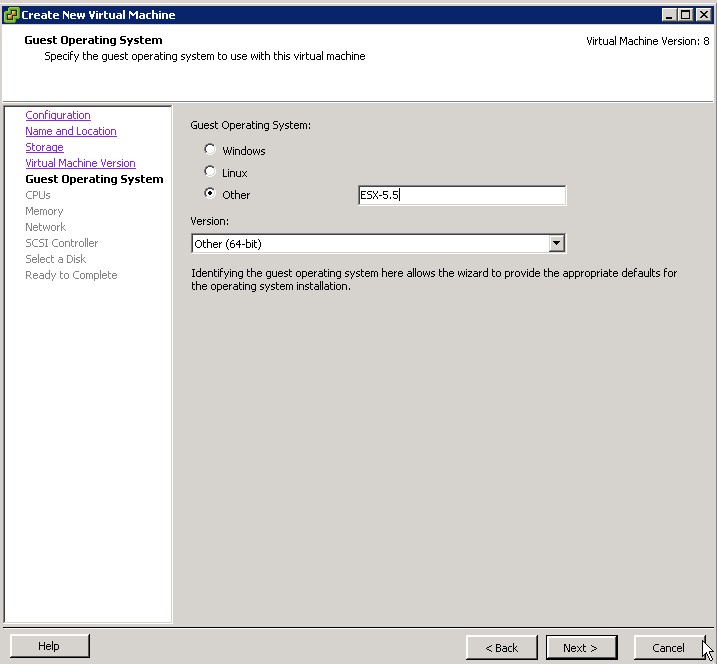Image resolution: width=717 pixels, height=664 pixels.
Task: Click the CPUs step in the sidebar
Action: pyautogui.click(x=38, y=196)
